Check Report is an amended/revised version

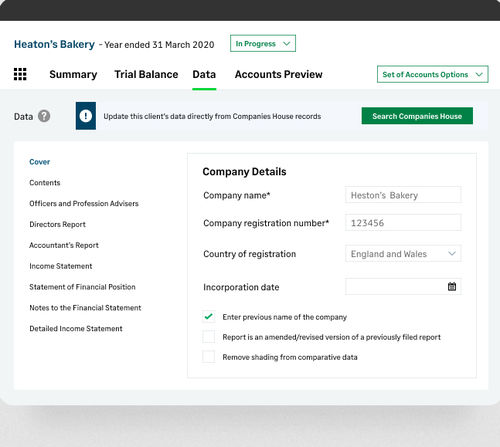(209, 337)
